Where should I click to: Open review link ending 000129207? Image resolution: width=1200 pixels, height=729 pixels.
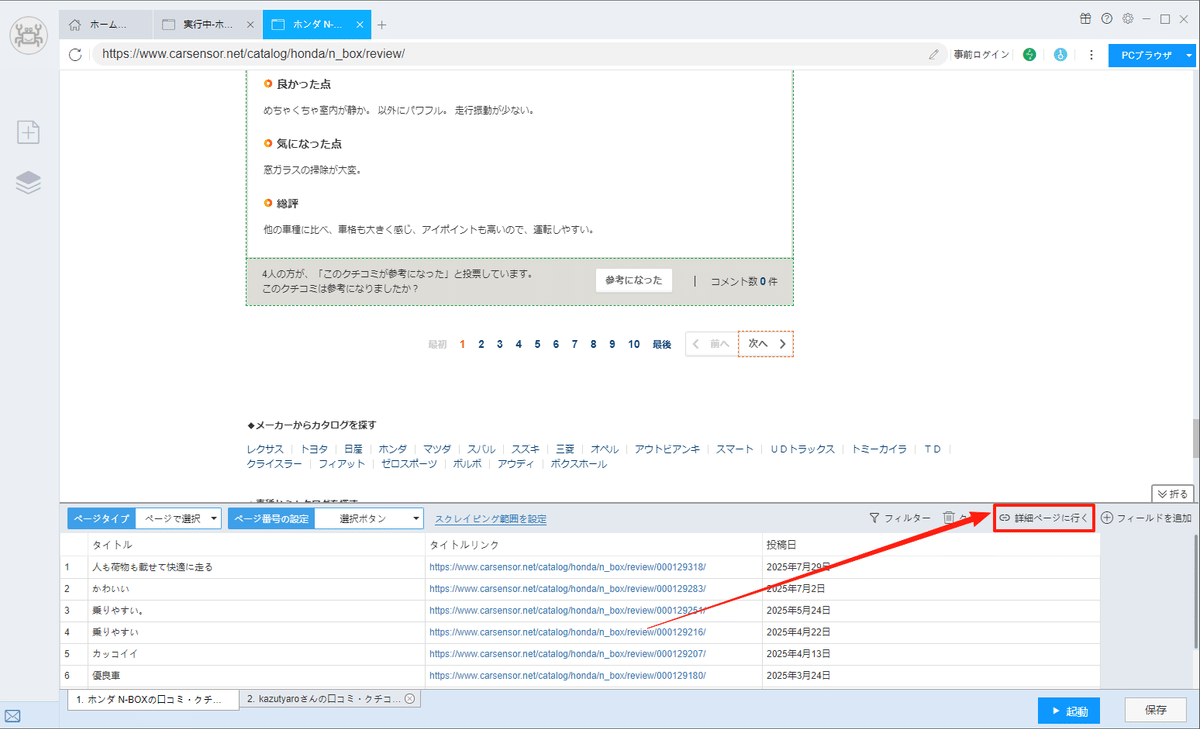567,654
